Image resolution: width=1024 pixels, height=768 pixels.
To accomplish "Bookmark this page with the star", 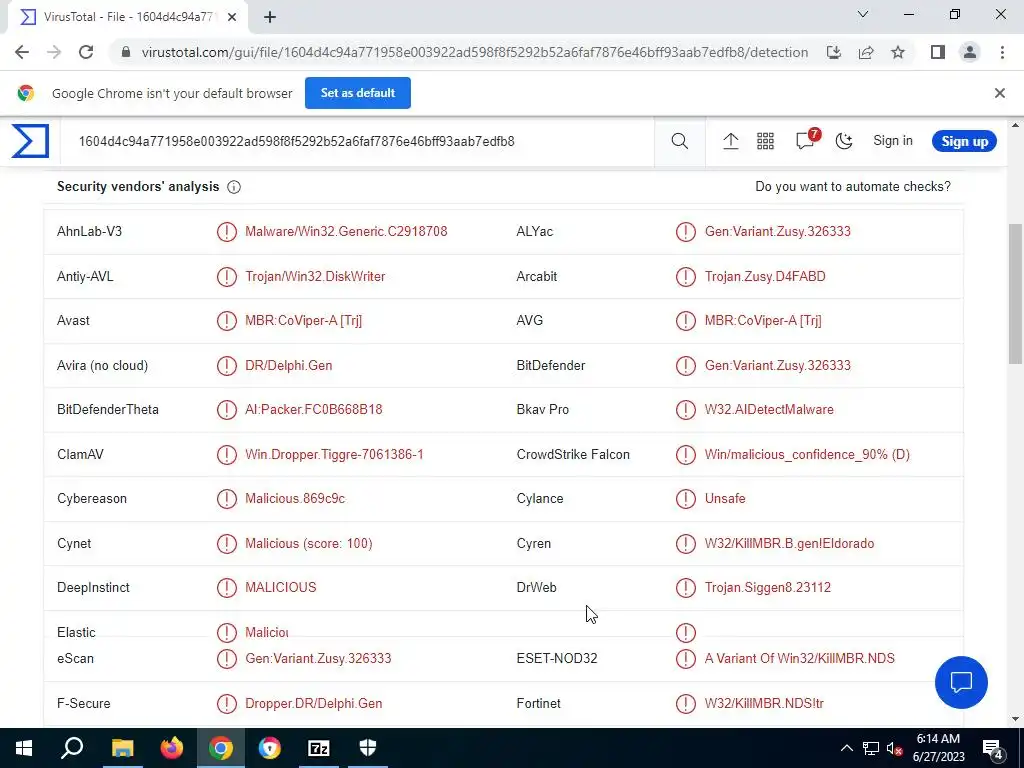I will click(x=898, y=52).
